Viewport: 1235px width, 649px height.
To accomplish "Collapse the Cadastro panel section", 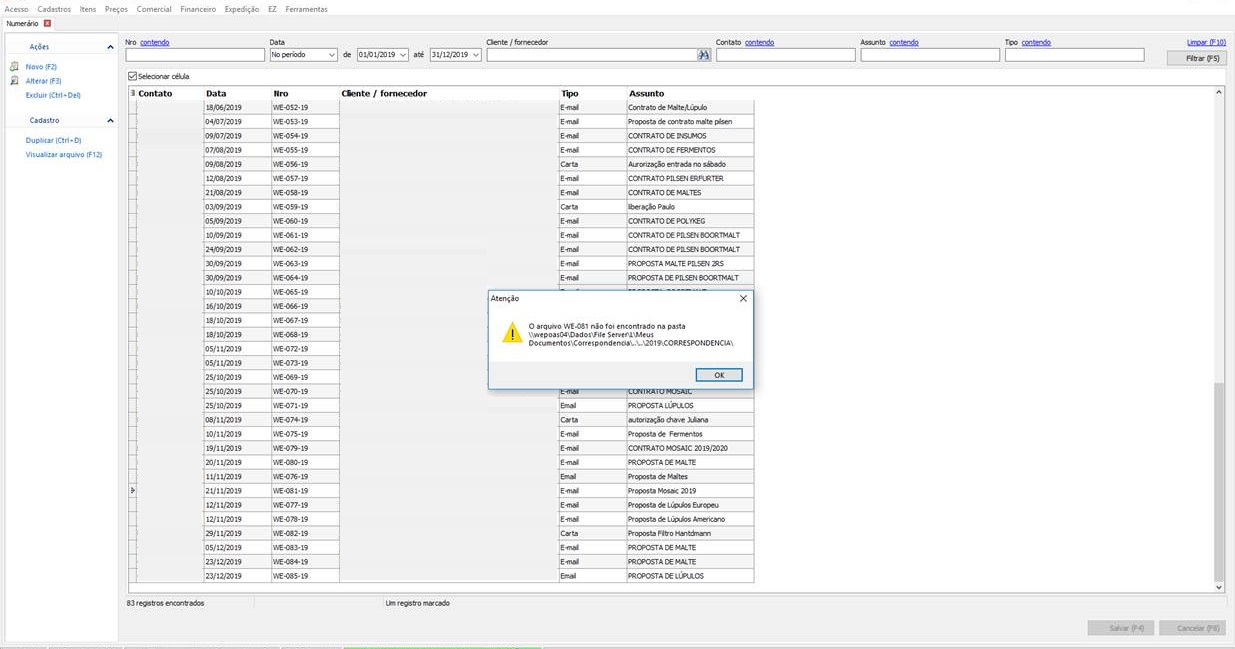I will [x=110, y=121].
